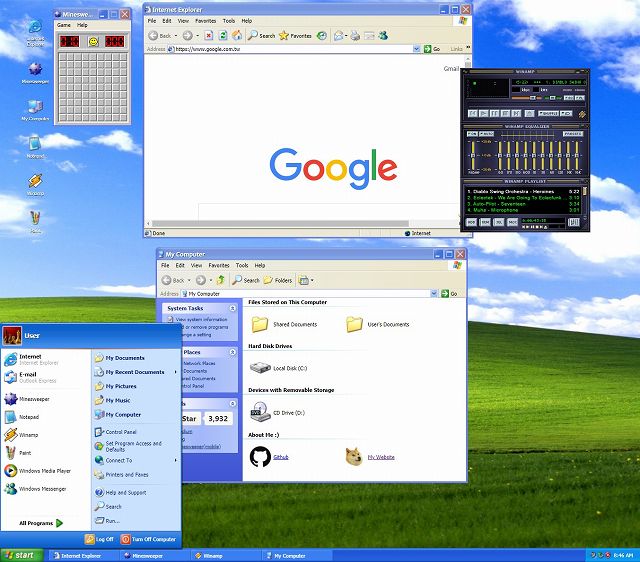Open Game menu in Minesweeper
This screenshot has height=562, width=640.
64,25
